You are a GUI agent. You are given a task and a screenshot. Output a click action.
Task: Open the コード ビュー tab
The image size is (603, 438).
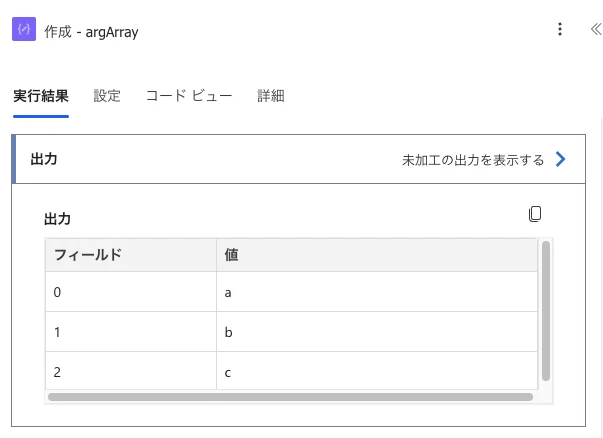click(189, 96)
